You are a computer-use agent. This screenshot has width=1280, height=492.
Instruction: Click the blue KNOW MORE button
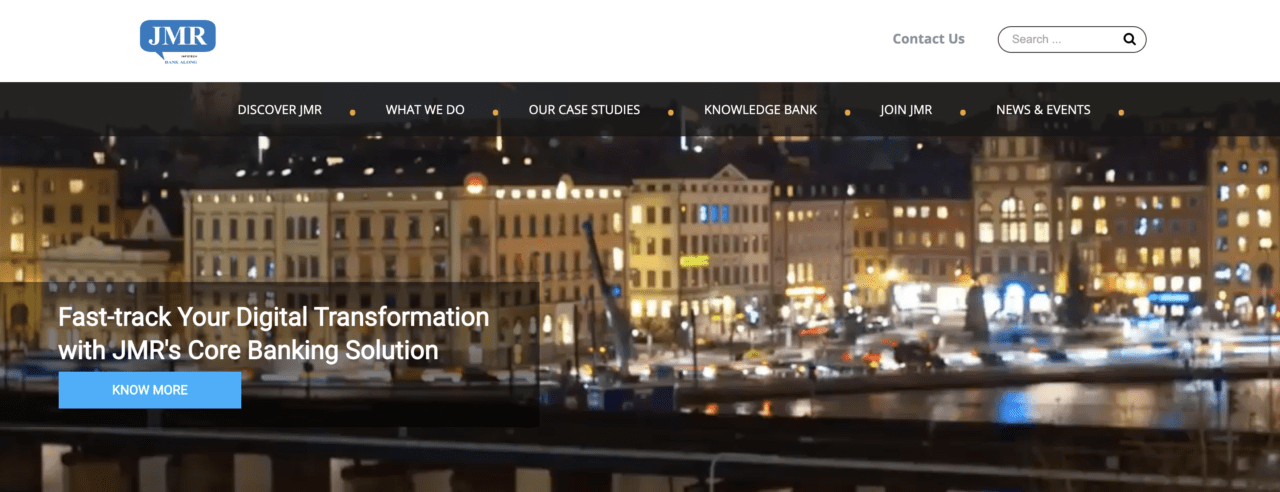click(x=150, y=390)
